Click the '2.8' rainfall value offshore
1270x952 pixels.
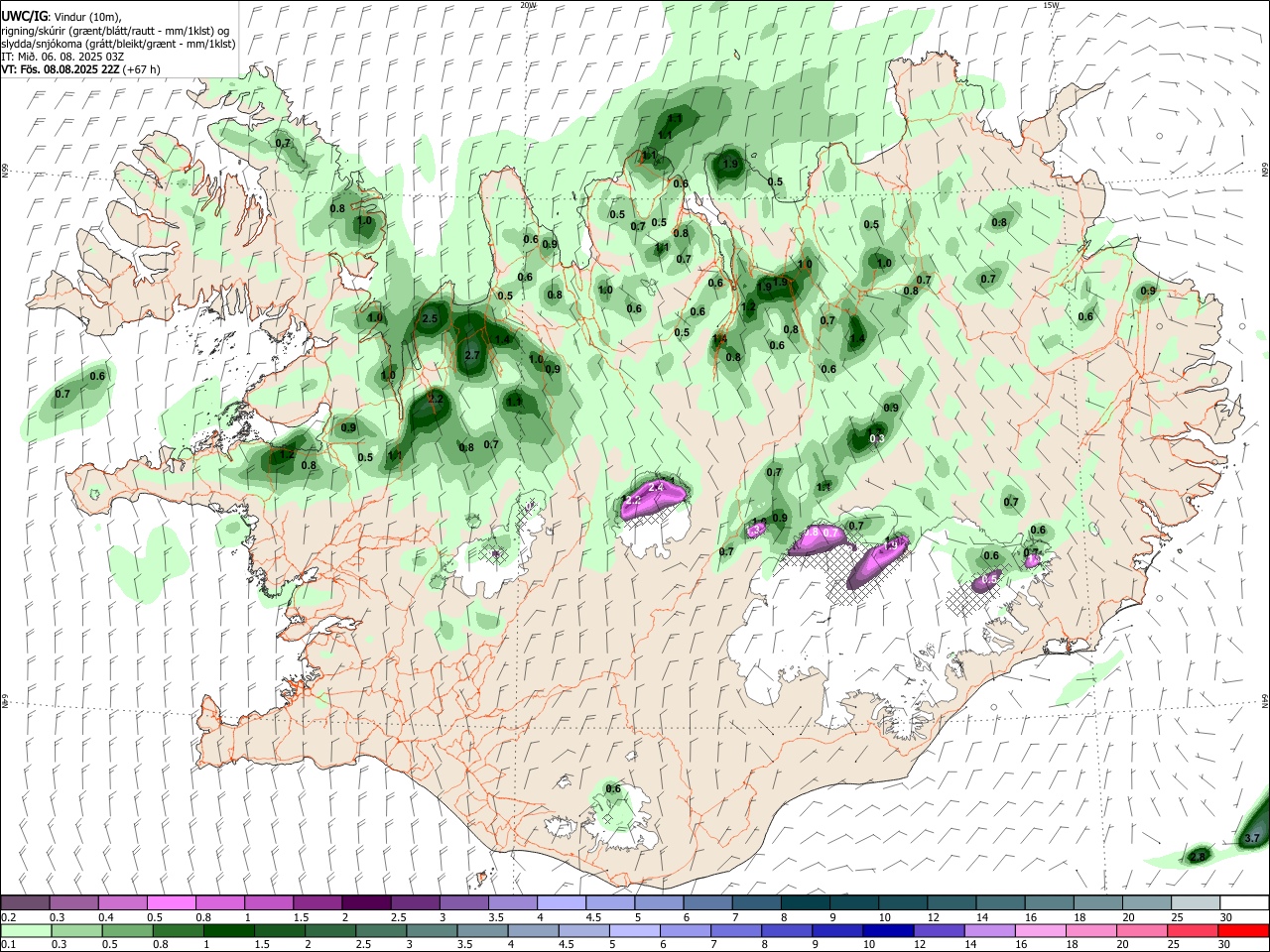pyautogui.click(x=1198, y=857)
